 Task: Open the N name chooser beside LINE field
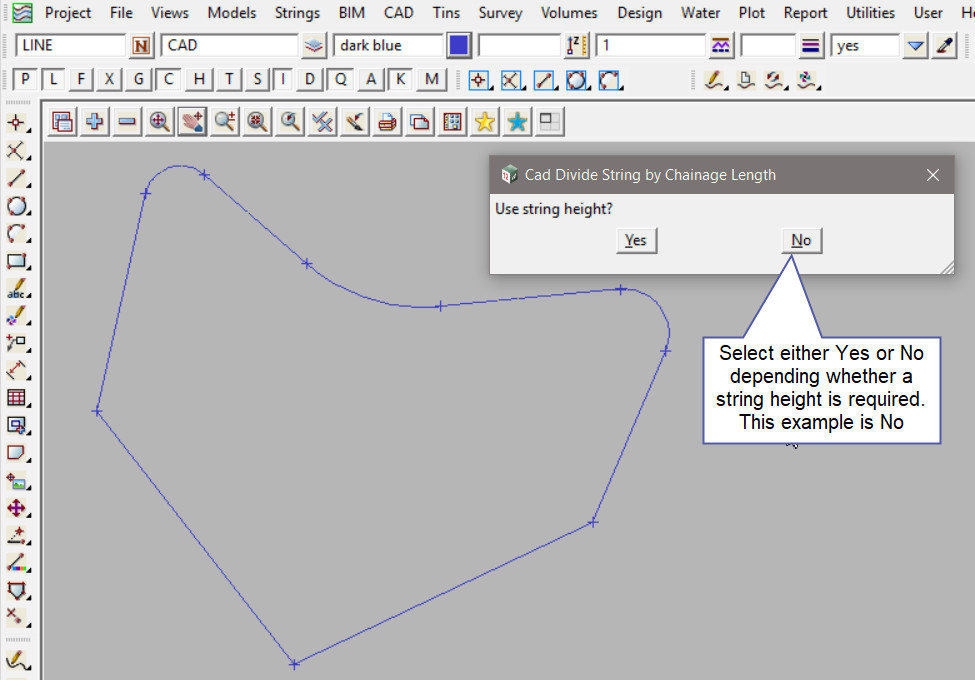pos(142,46)
